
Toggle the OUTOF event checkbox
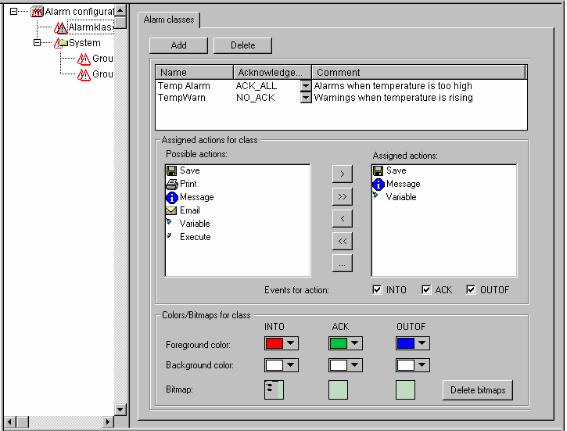[471, 290]
